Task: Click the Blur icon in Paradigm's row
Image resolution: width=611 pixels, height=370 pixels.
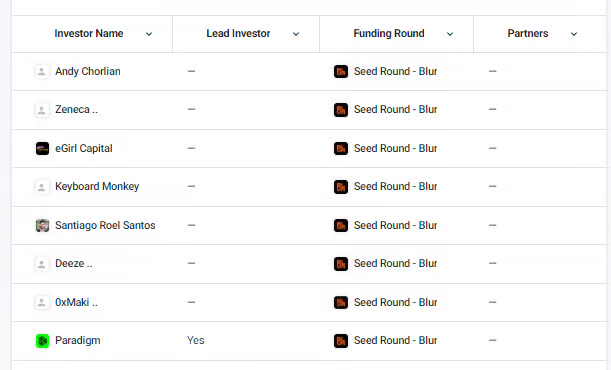Action: coord(341,341)
